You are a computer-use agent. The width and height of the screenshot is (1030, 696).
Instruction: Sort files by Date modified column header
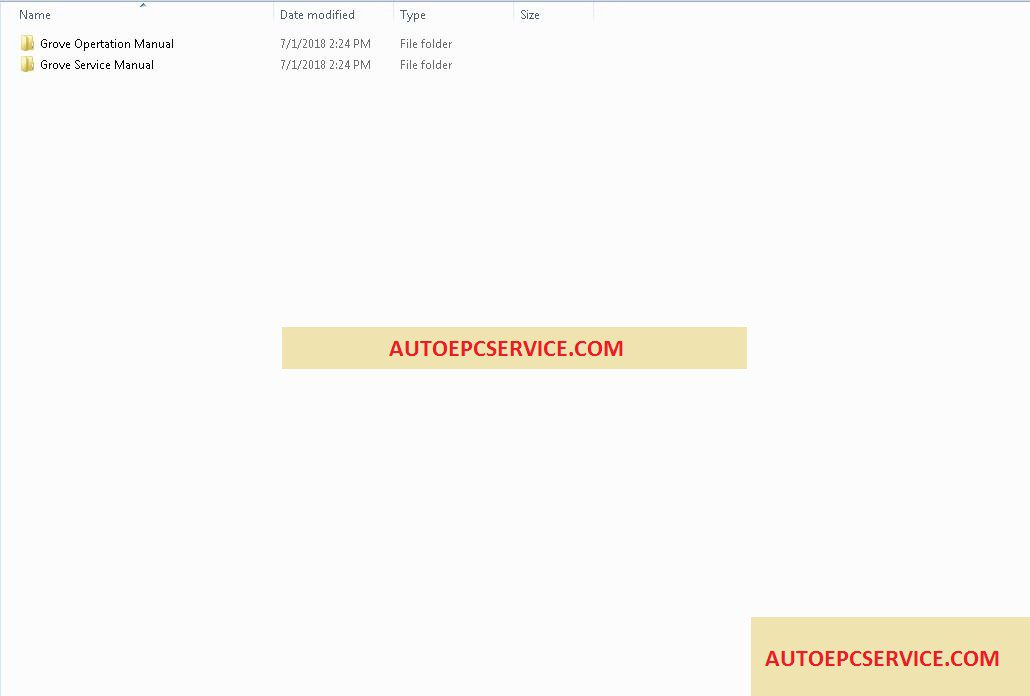tap(317, 14)
